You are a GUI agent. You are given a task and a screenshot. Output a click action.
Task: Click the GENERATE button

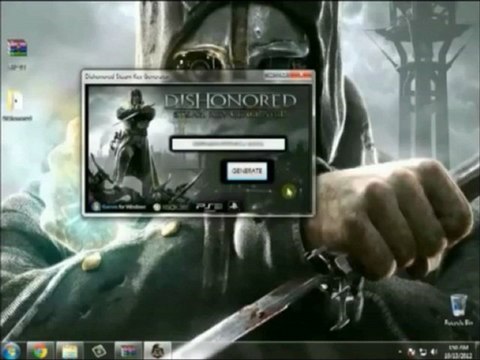247,171
